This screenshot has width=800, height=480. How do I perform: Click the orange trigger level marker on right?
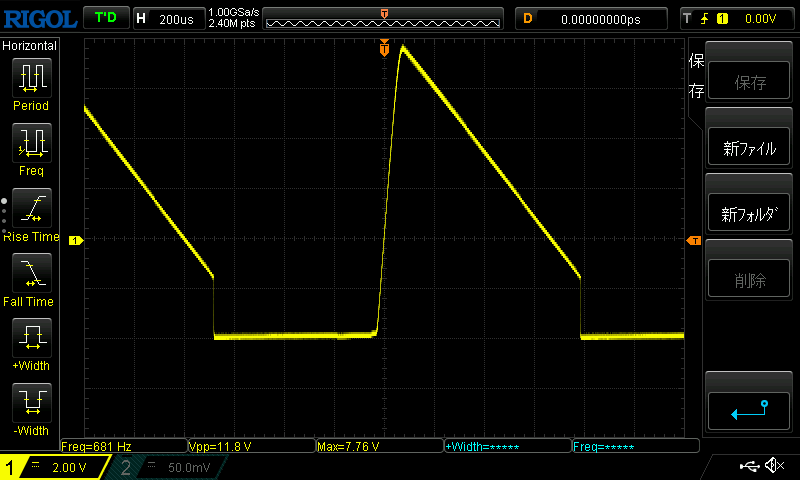(x=694, y=240)
